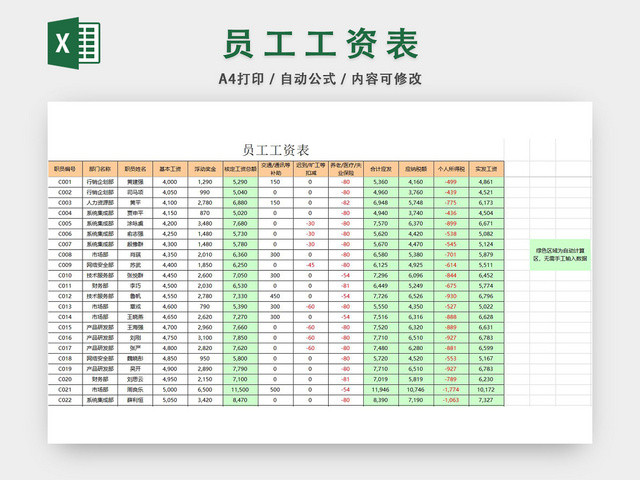Viewport: 640px width, 480px height.
Task: Click total 8,470 in row C022
Action: tap(240, 400)
